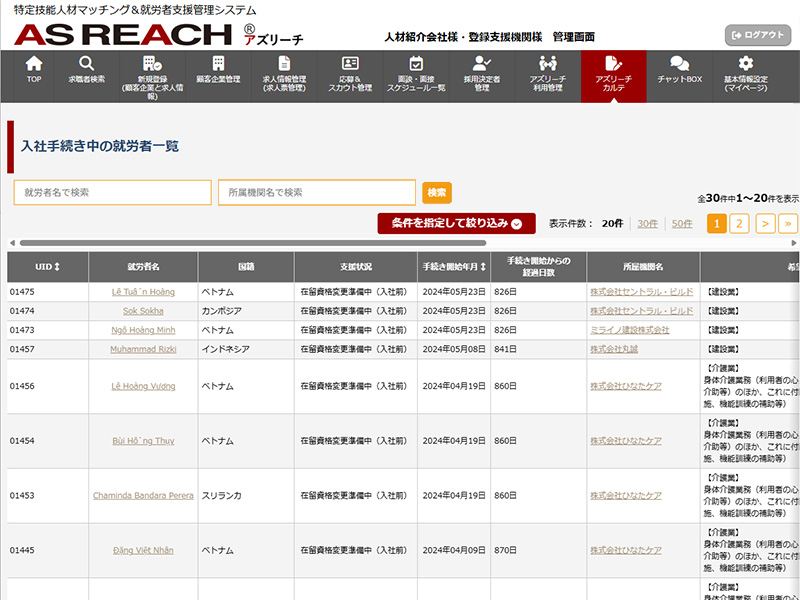Show 50件 per page
Image resolution: width=800 pixels, height=600 pixels.
click(682, 223)
